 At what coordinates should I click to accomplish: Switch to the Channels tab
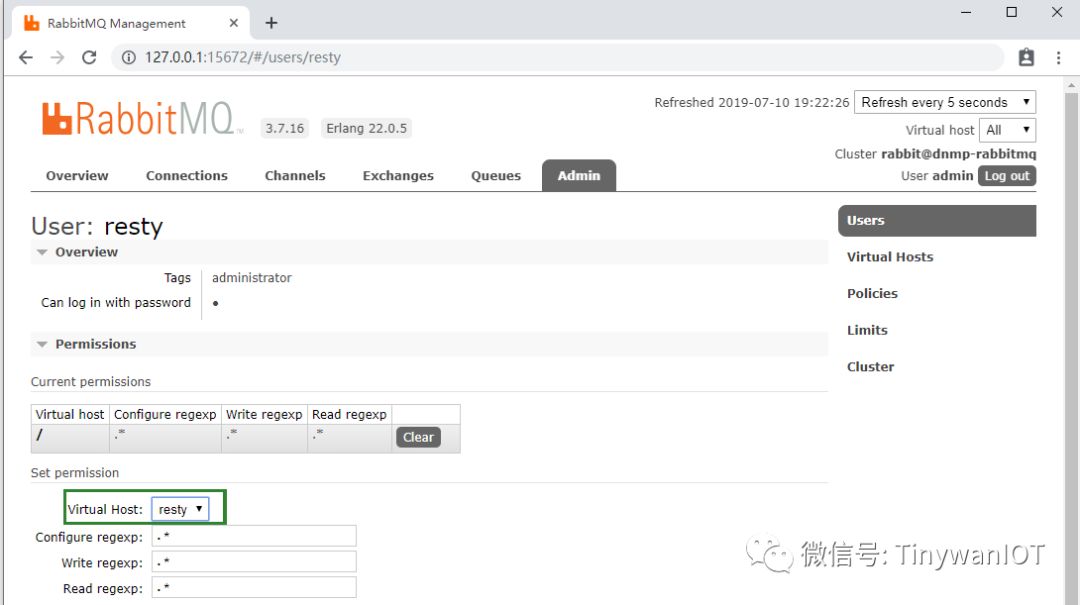pyautogui.click(x=295, y=176)
